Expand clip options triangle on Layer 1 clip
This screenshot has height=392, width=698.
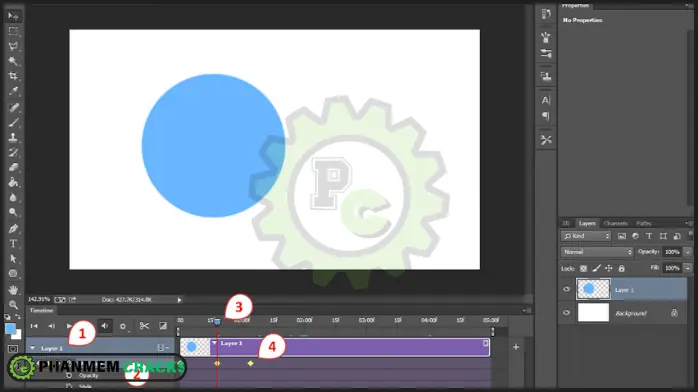pyautogui.click(x=214, y=343)
